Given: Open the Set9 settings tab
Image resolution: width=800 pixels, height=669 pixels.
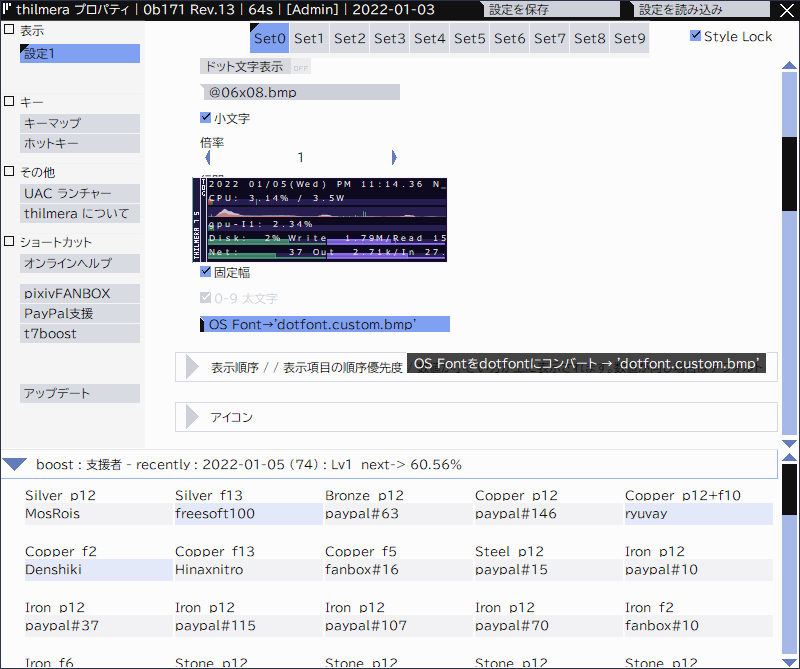Looking at the screenshot, I should (629, 38).
